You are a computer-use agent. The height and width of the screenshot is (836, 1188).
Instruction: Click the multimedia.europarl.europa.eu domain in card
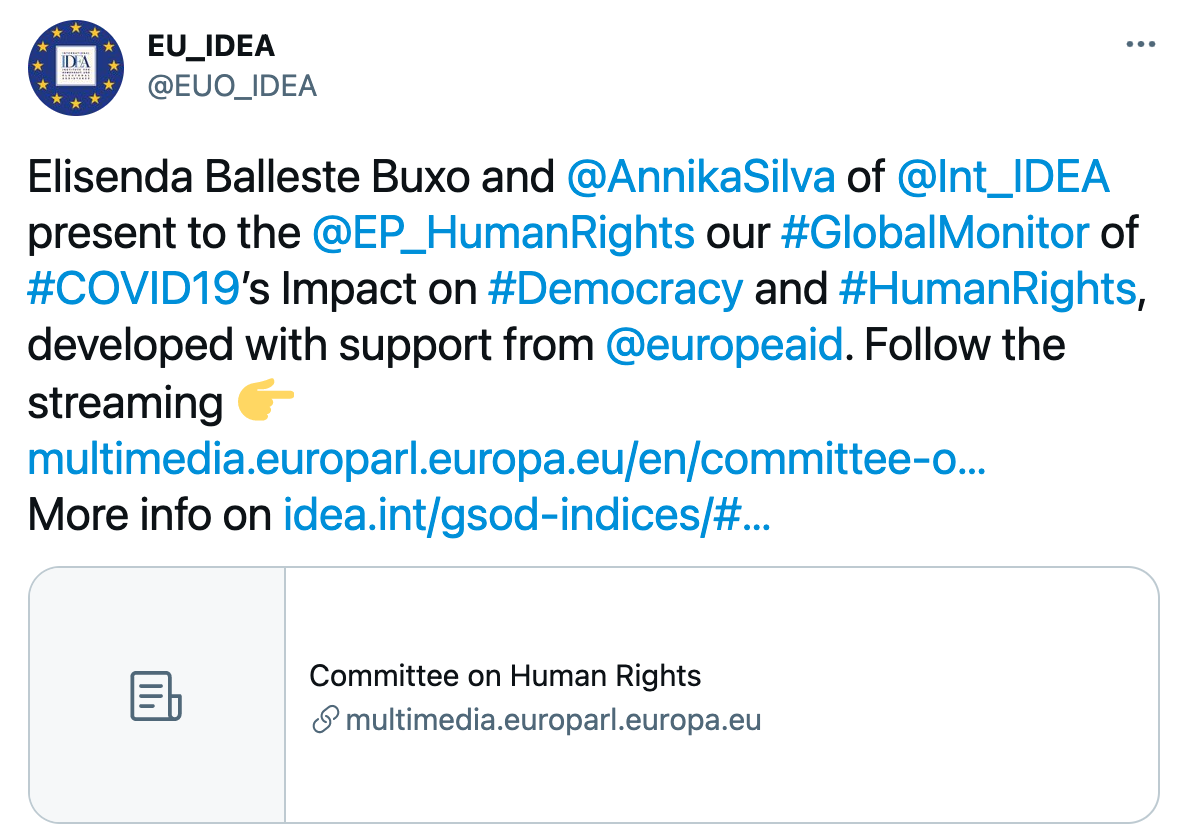553,721
